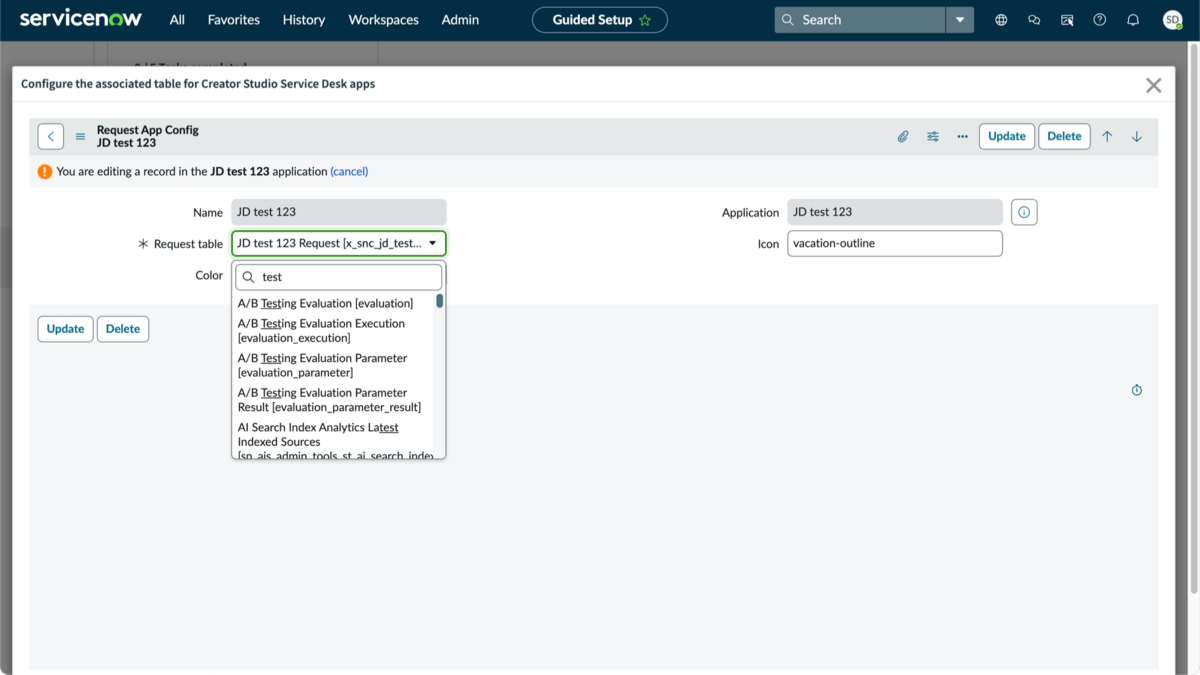Click the bottom Update button
Screen dimensions: 1200x675
click(x=65, y=329)
